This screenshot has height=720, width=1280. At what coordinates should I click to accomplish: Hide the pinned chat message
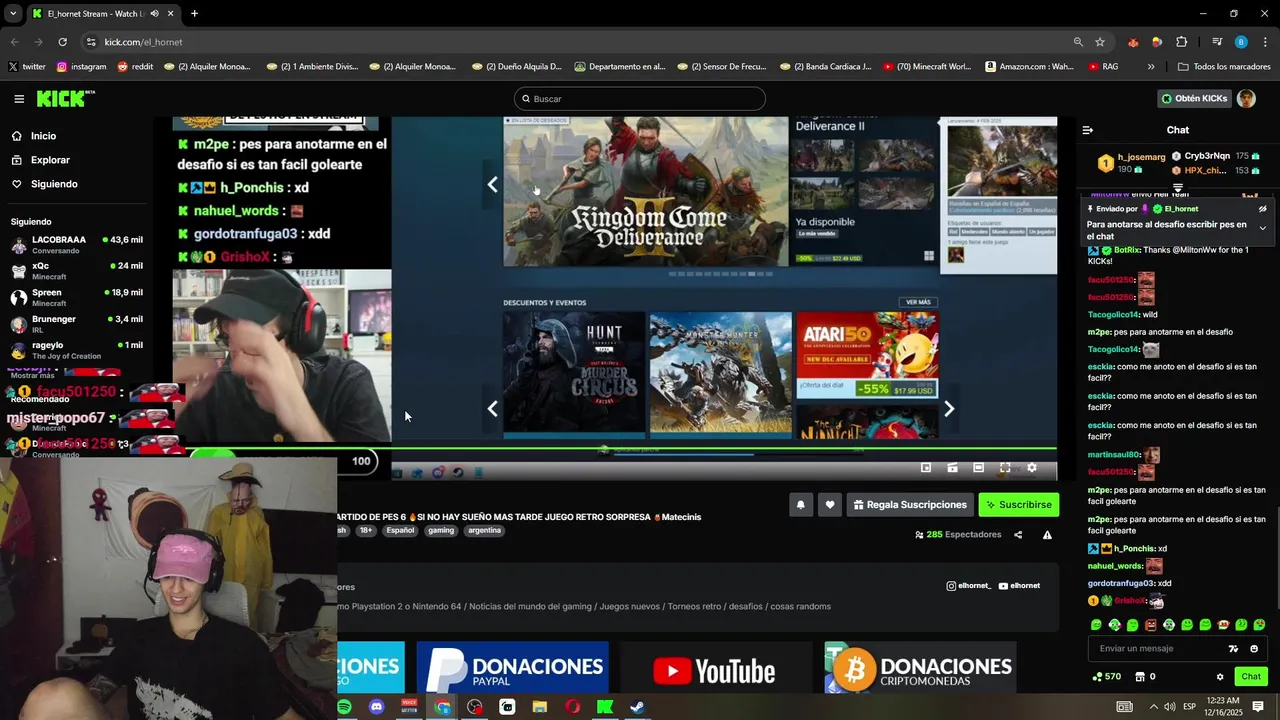click(x=1263, y=209)
